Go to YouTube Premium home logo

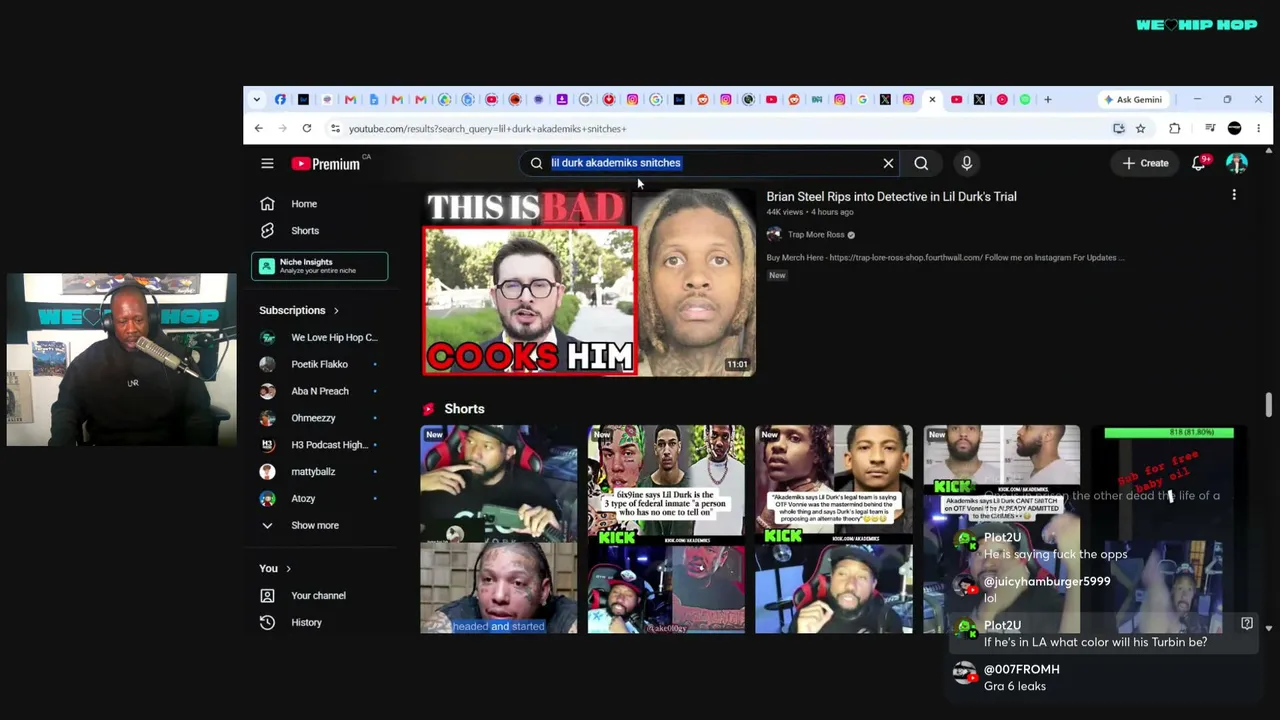[x=326, y=163]
